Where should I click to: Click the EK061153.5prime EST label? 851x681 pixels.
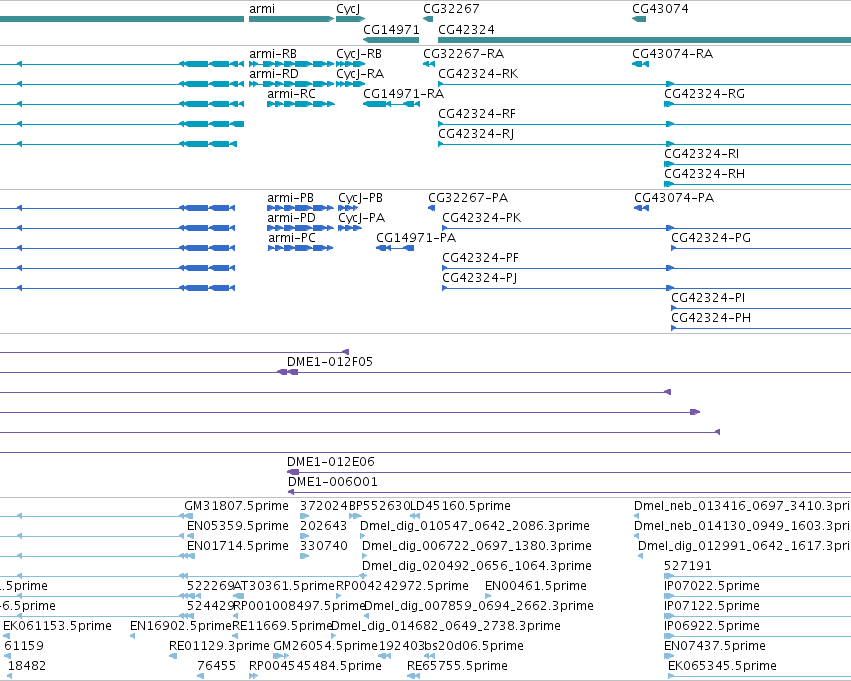click(x=58, y=627)
